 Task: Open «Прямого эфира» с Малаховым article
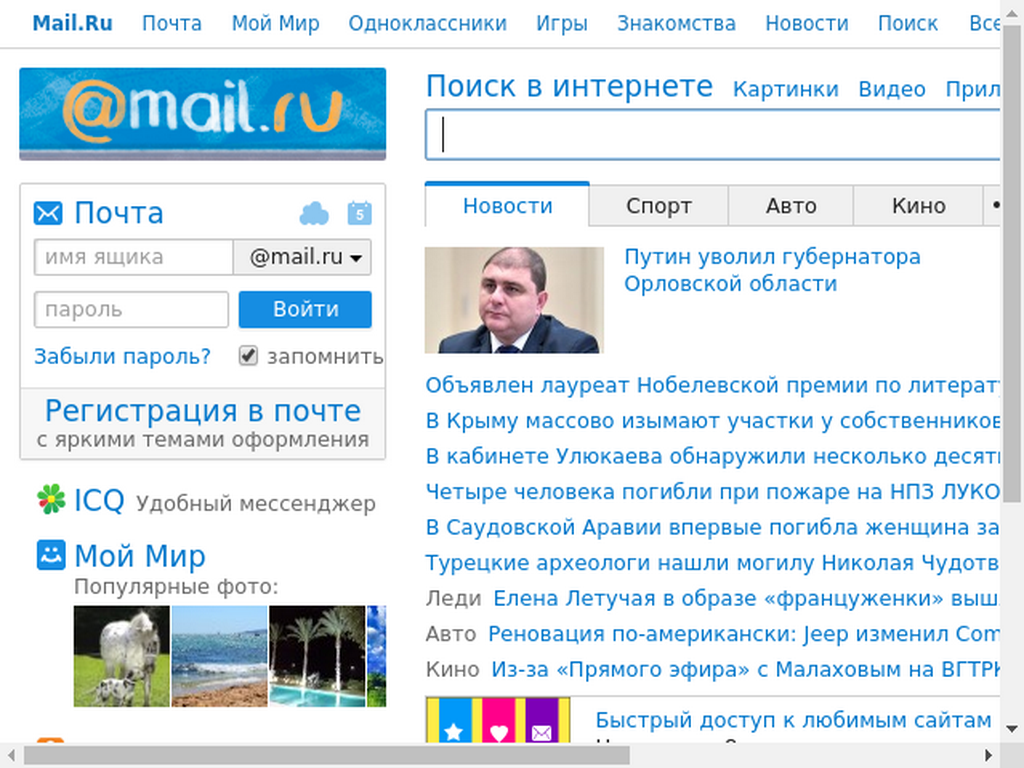pos(745,669)
